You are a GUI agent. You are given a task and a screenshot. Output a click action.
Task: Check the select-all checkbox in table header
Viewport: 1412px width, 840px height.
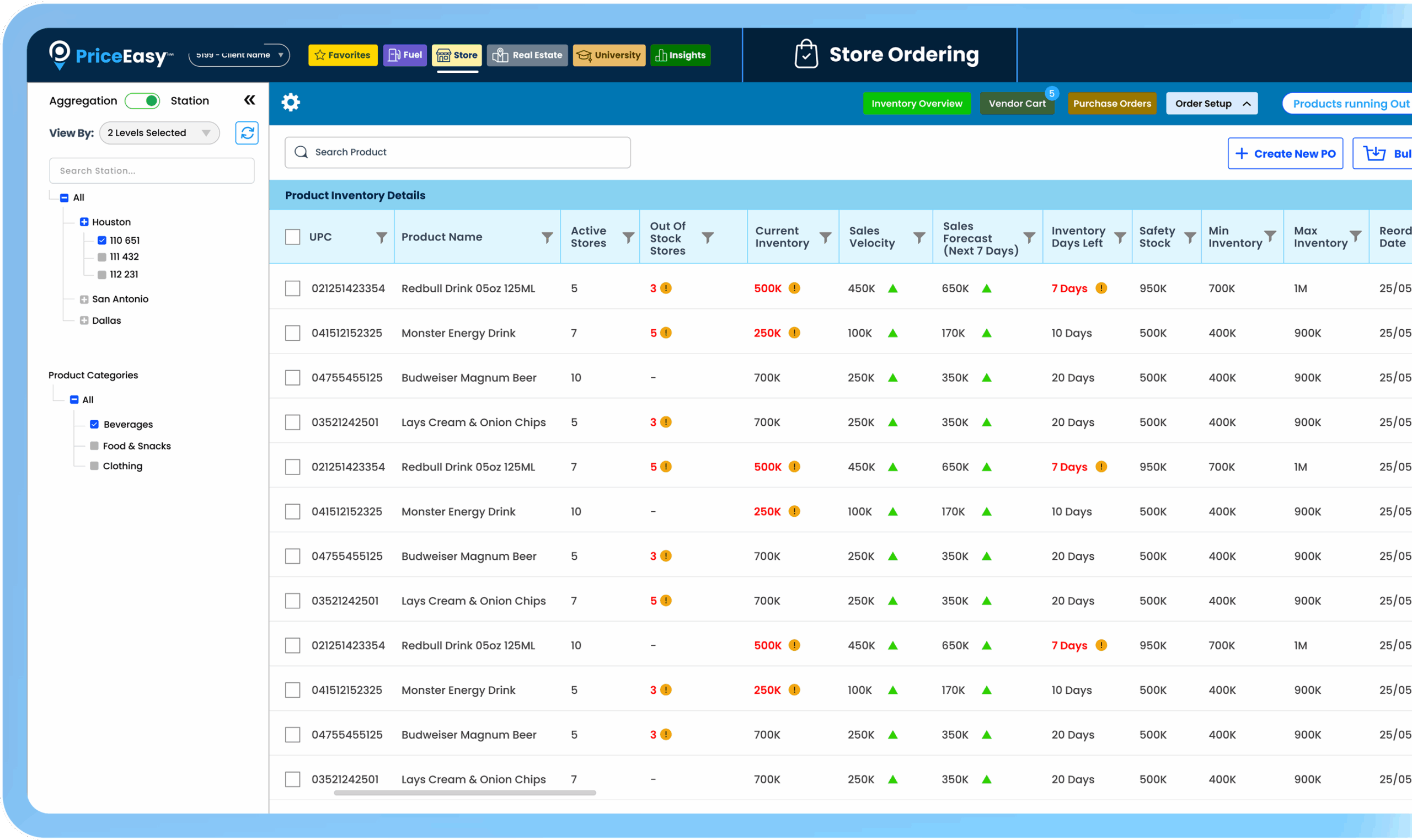292,237
